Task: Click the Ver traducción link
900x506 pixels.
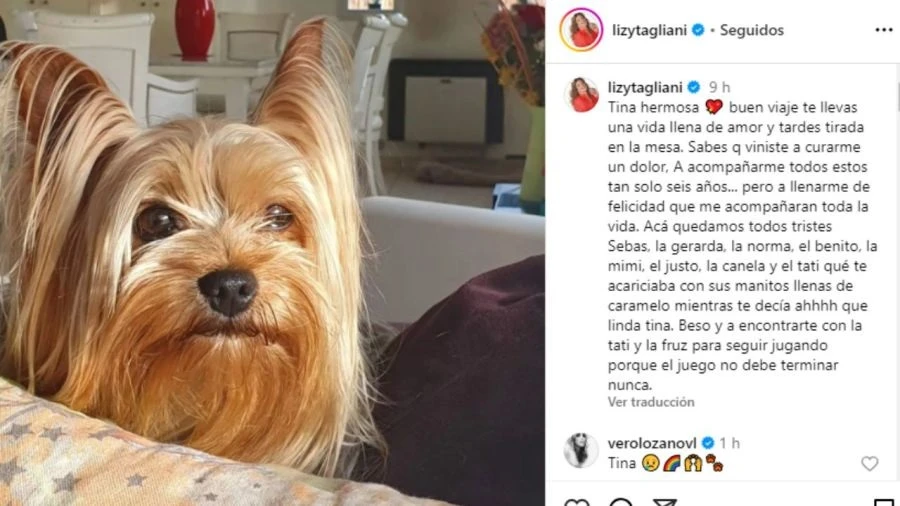Action: tap(651, 402)
